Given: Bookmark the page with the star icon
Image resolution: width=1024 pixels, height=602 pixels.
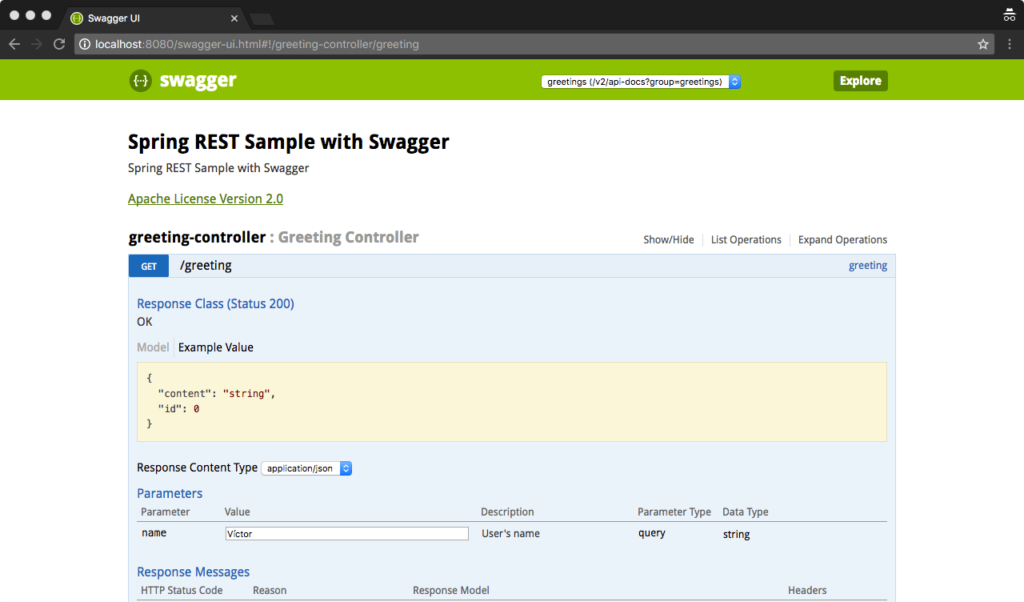Looking at the screenshot, I should (983, 44).
